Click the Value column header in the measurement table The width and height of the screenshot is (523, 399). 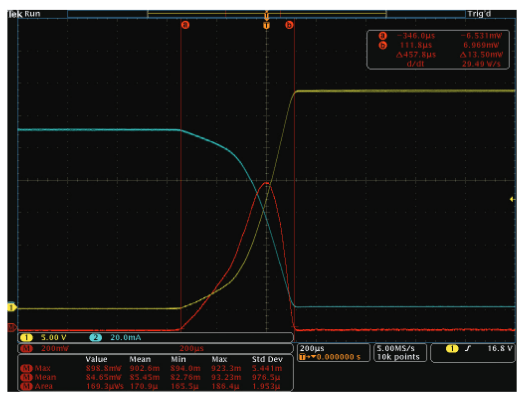[96, 359]
